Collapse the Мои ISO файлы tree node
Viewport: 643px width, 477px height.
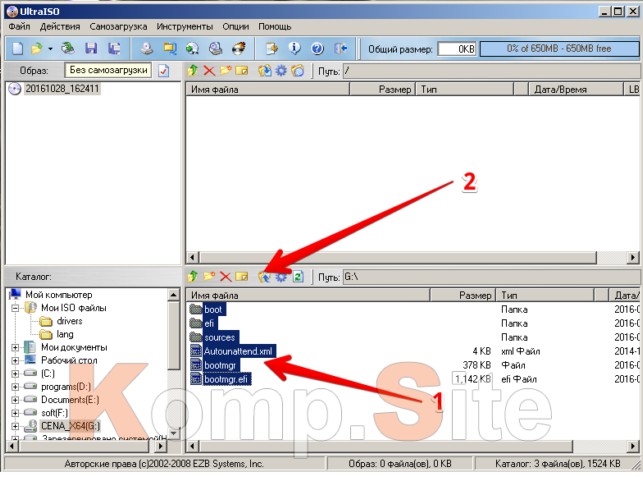(x=15, y=308)
